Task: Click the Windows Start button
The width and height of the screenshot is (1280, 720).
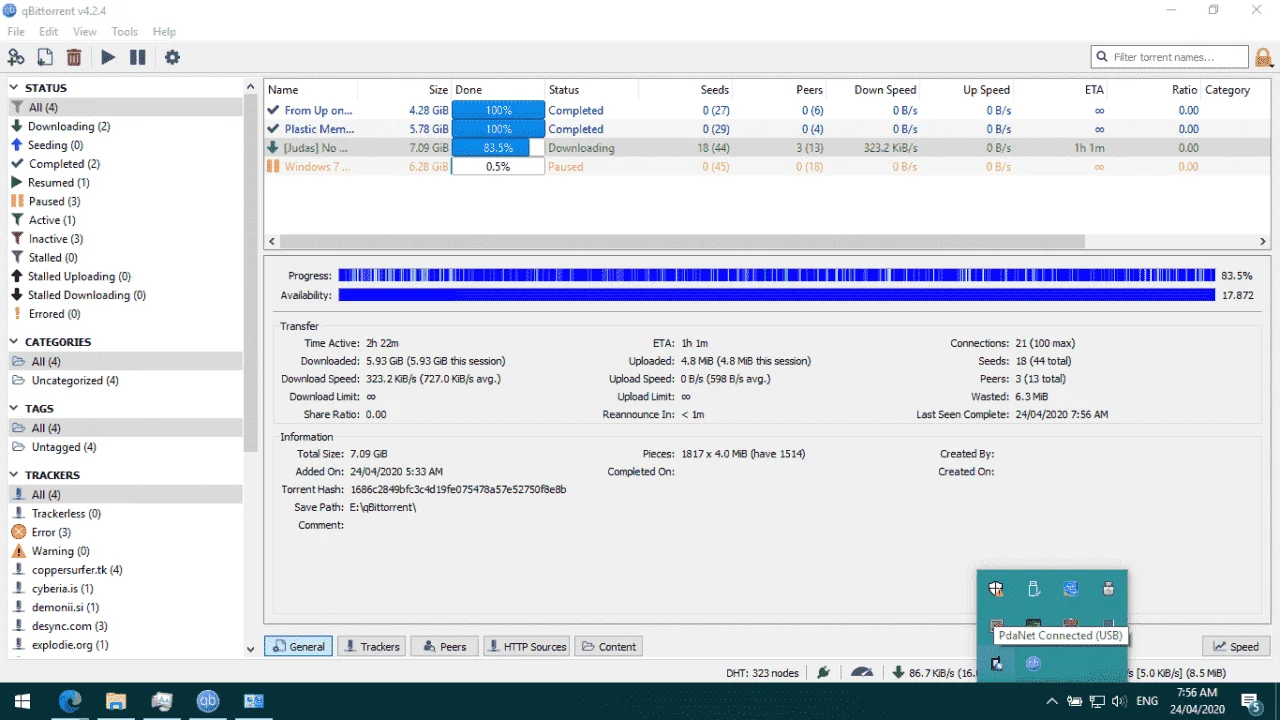Action: pyautogui.click(x=22, y=701)
